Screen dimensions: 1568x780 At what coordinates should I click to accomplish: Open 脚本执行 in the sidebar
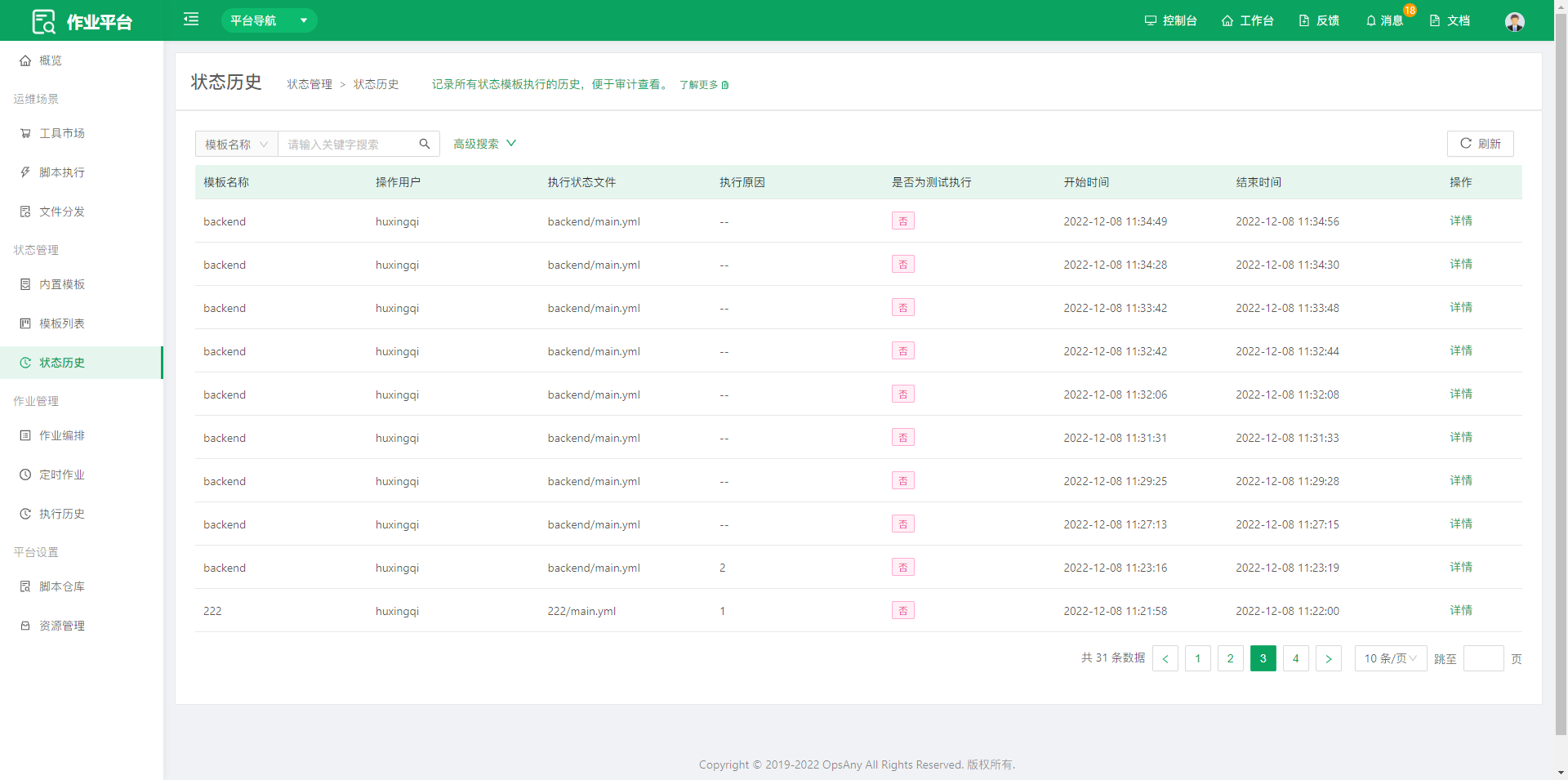(82, 172)
